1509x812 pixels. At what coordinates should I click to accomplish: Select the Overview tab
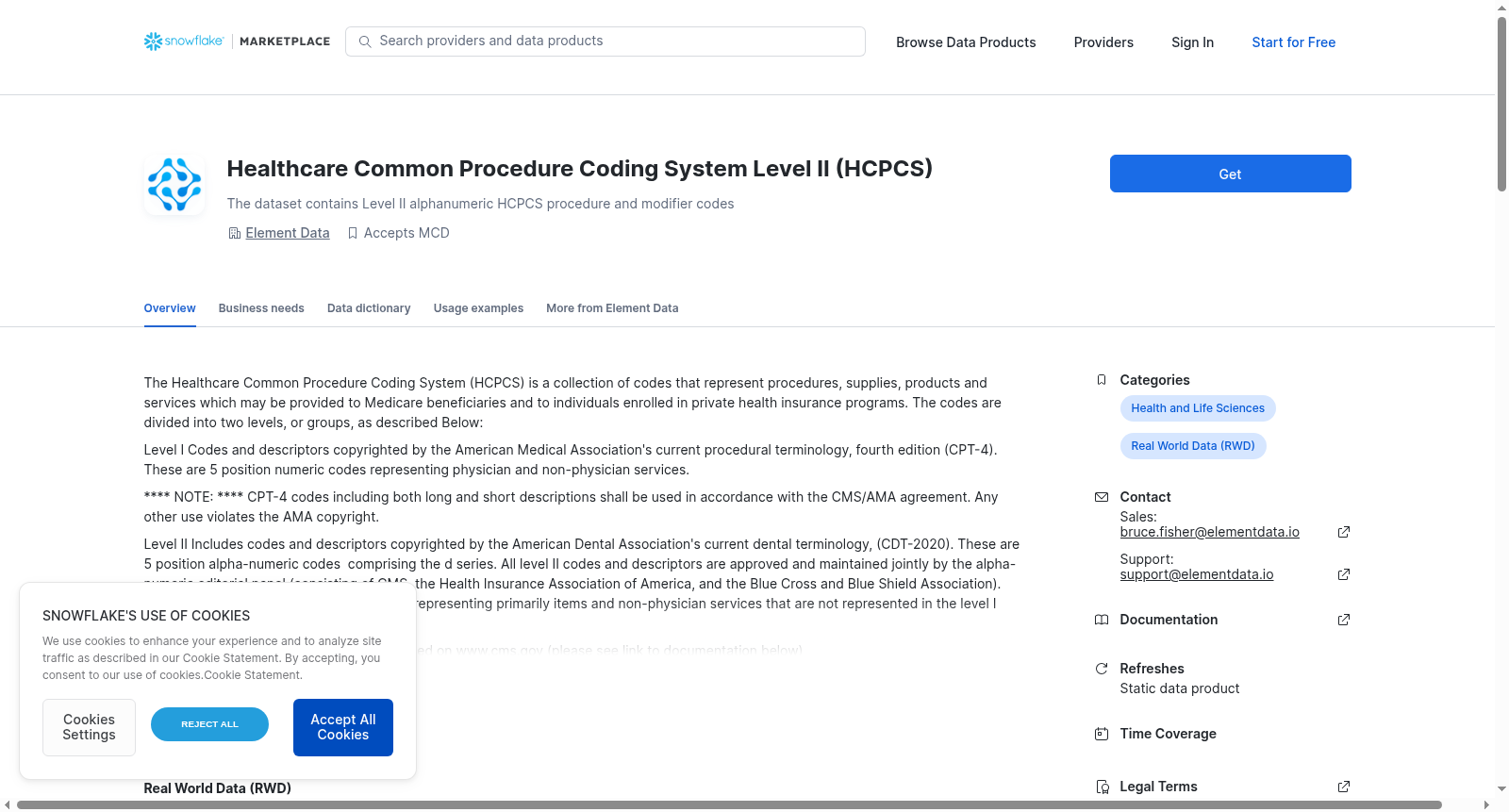coord(170,308)
